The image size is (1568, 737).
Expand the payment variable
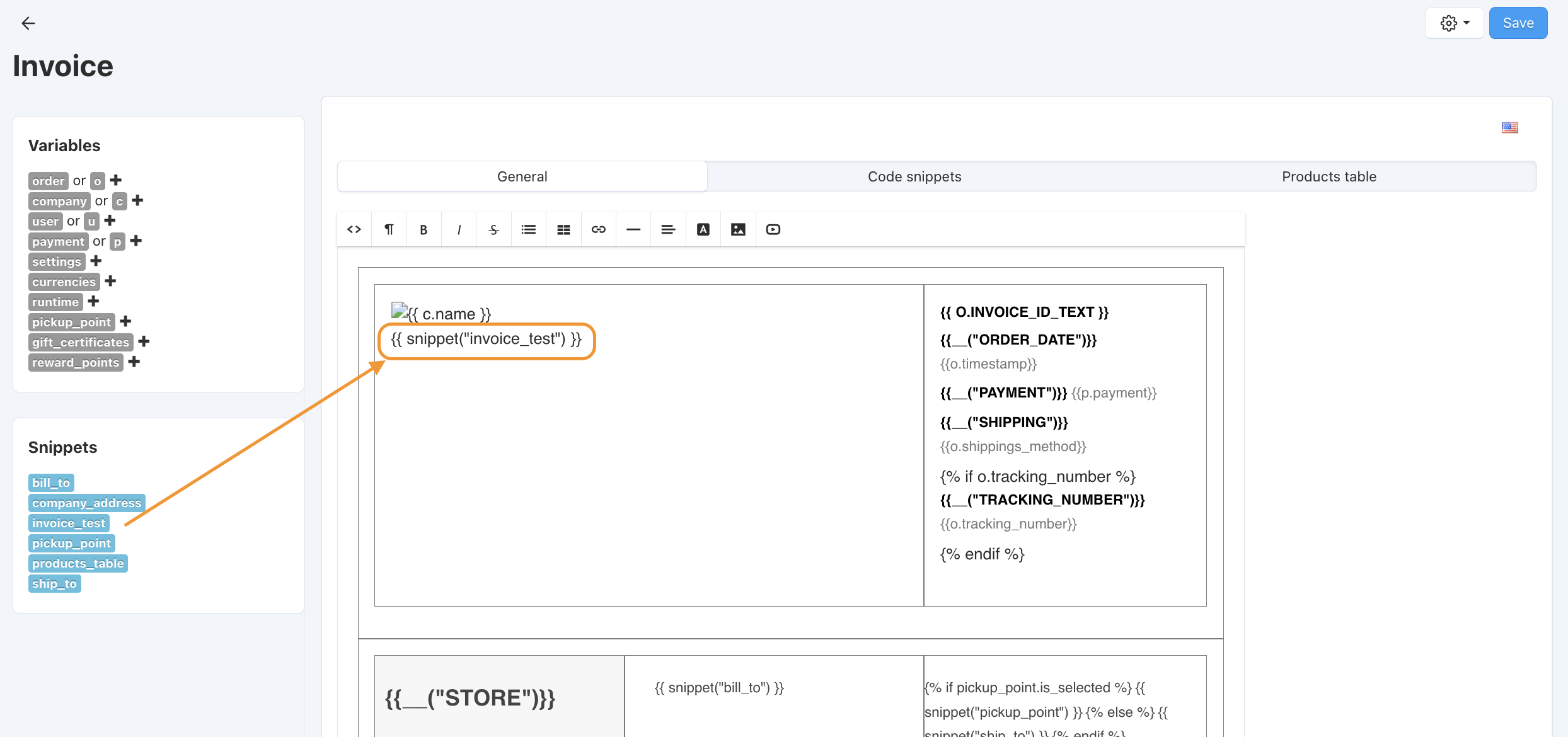pyautogui.click(x=136, y=241)
